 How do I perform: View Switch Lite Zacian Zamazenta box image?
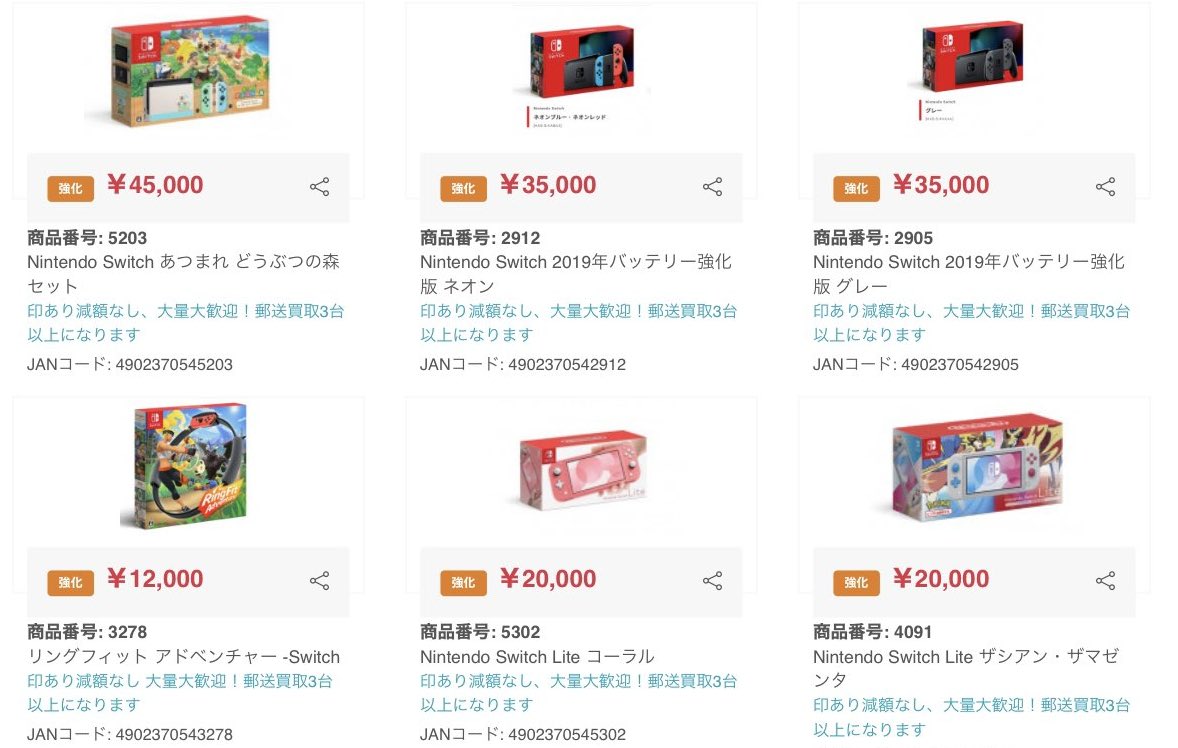coord(974,468)
